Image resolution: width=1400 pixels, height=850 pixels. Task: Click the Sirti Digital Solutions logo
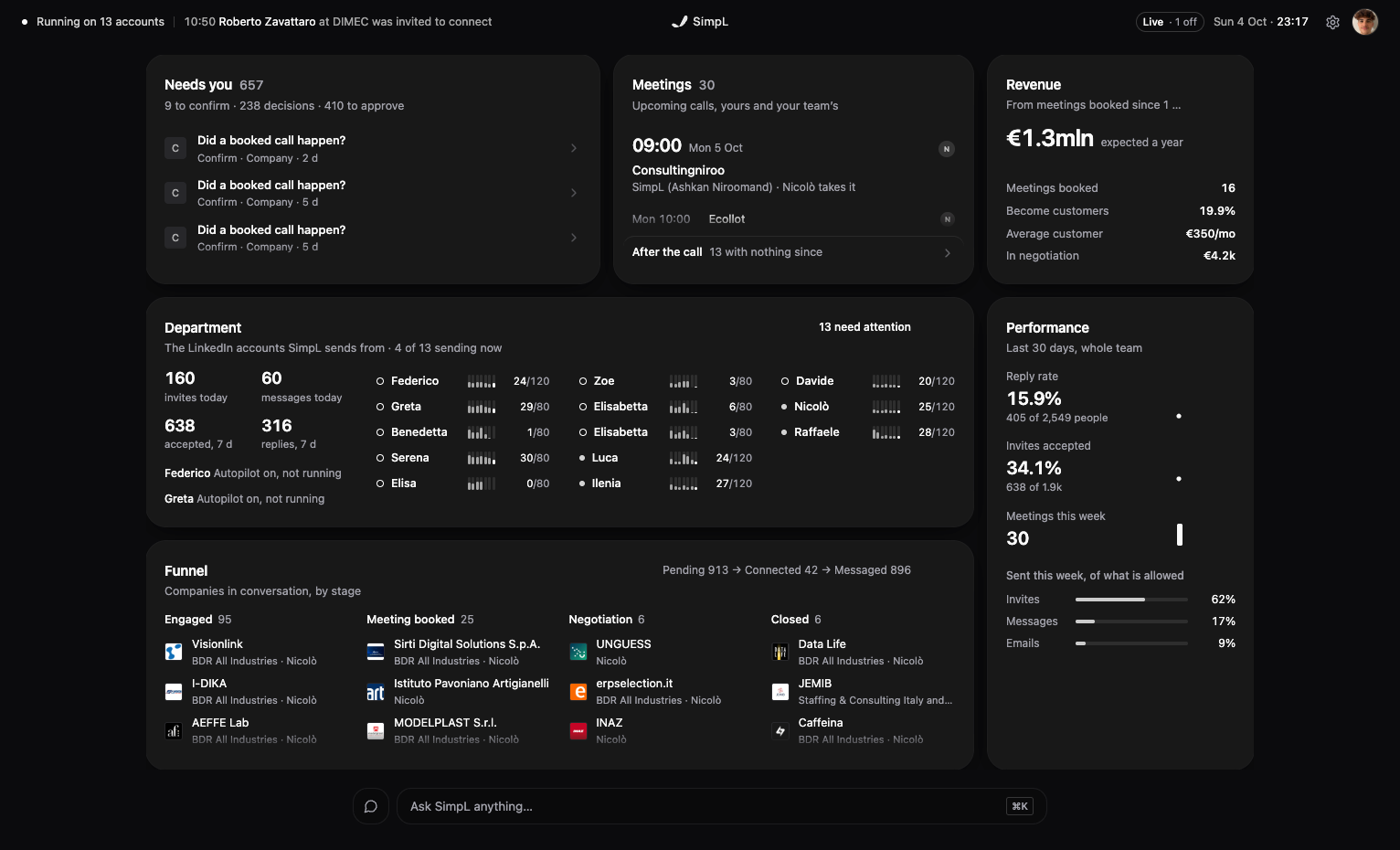click(376, 652)
